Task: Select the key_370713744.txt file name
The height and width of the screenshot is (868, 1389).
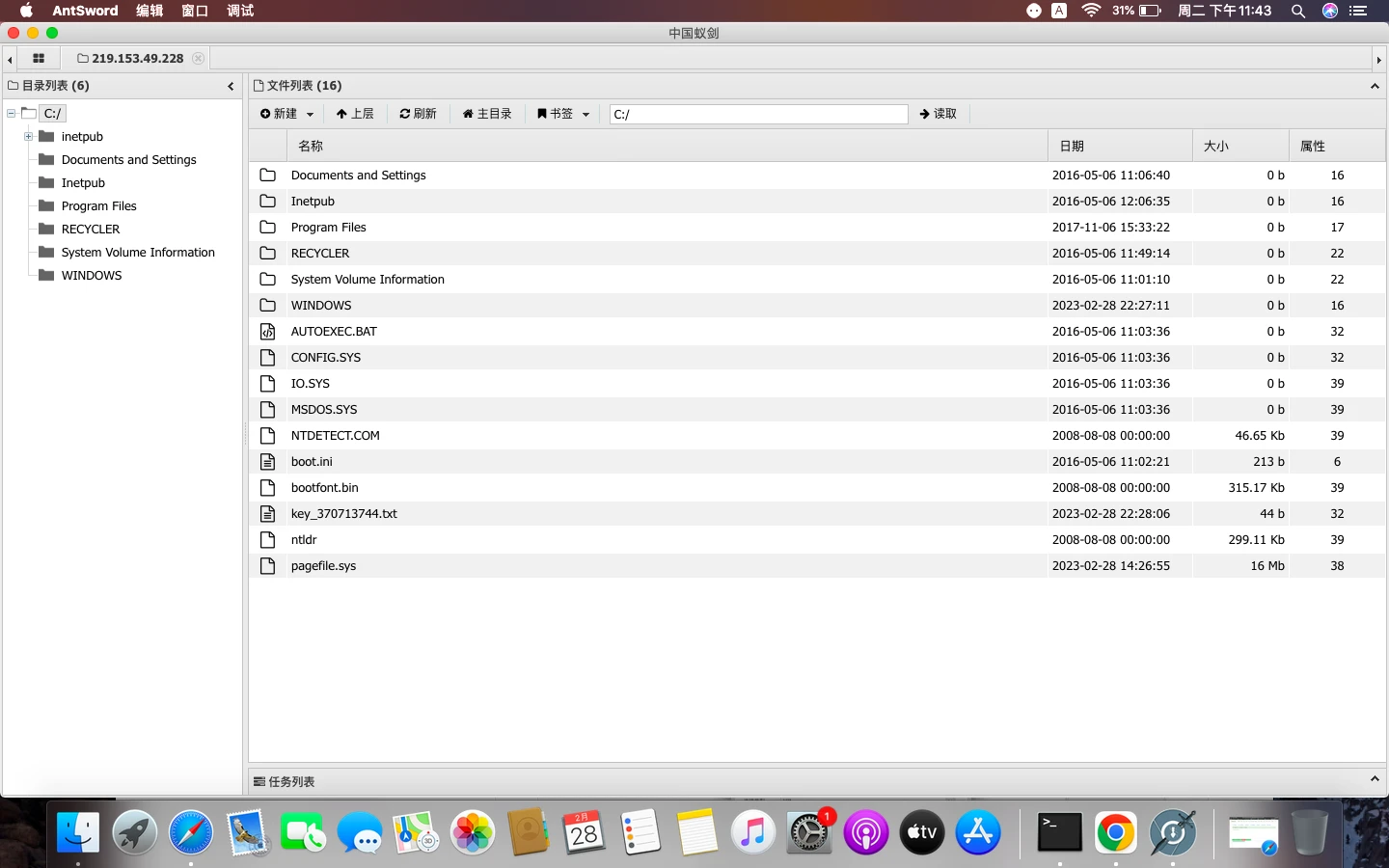Action: [x=344, y=513]
